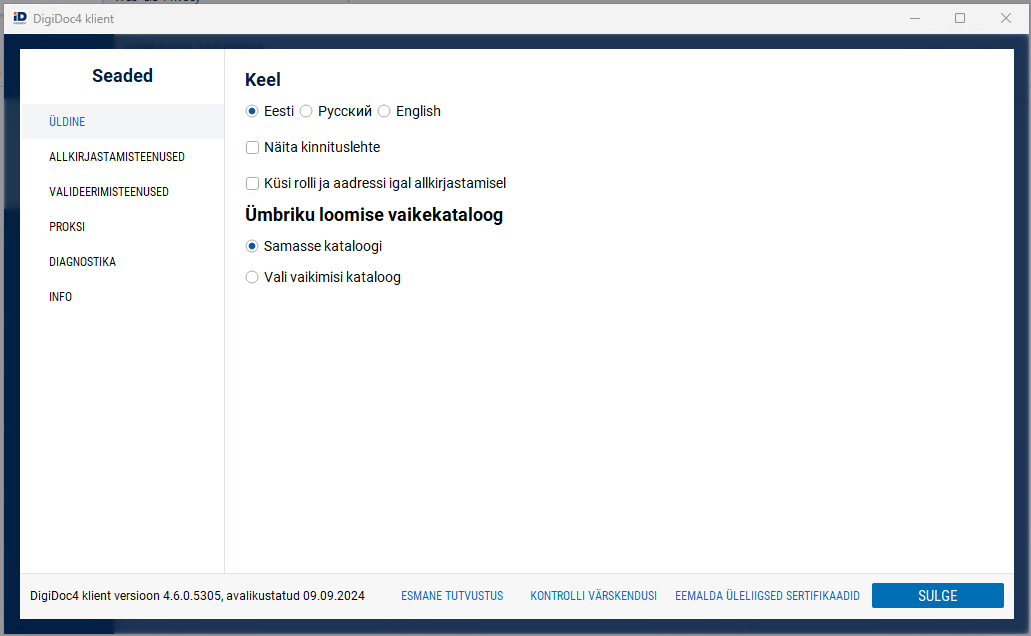Click the Ümbriku loomise vaikekataloog heading

tap(374, 214)
